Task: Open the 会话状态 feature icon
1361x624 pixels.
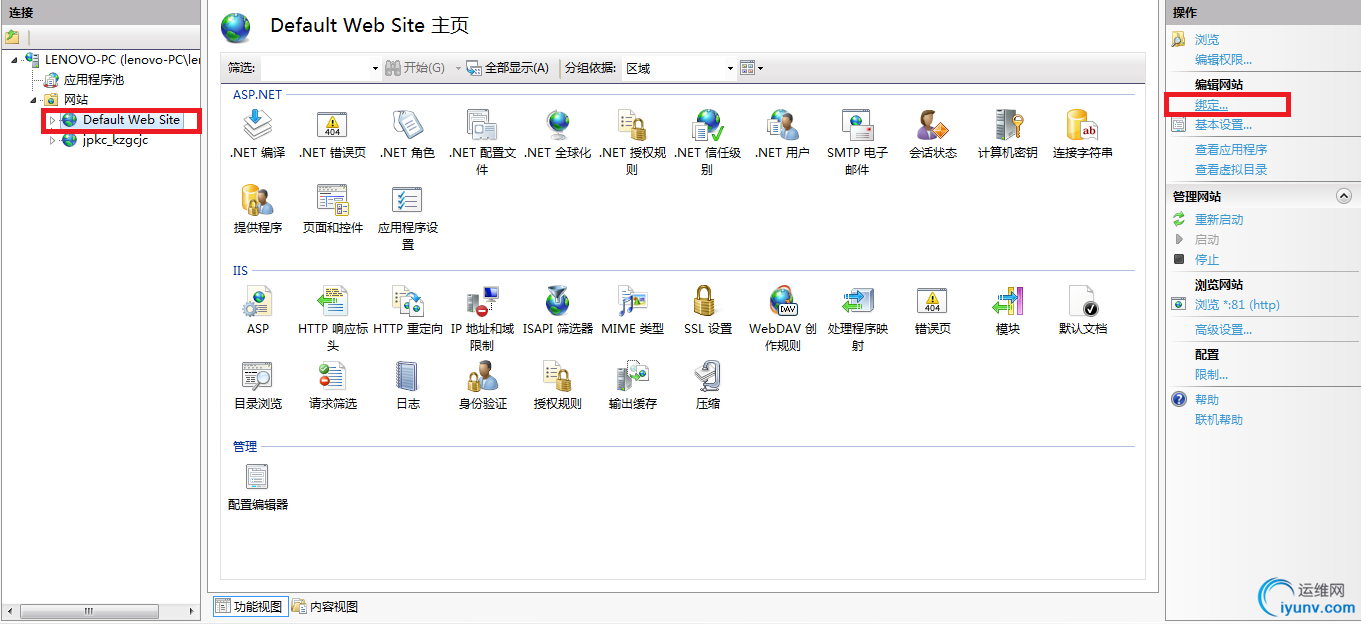Action: point(932,126)
